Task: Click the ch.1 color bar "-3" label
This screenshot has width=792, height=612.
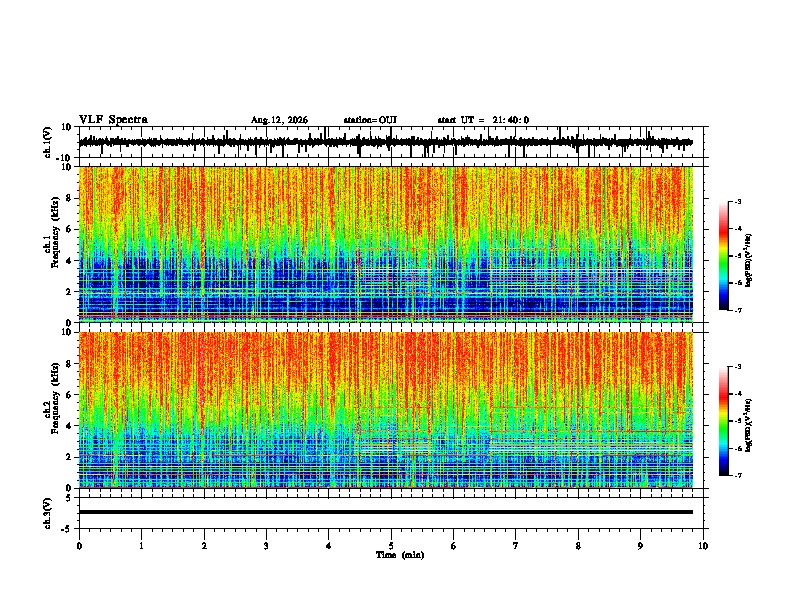Action: 738,201
